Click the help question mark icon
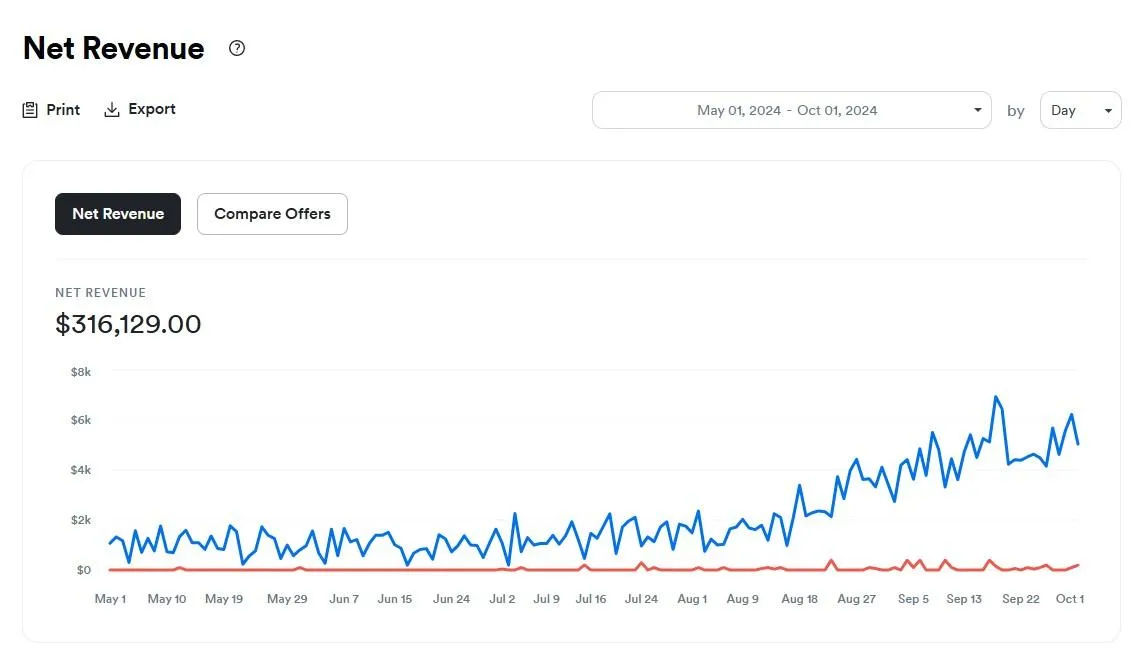Screen dimensions: 1147x665 tap(236, 48)
